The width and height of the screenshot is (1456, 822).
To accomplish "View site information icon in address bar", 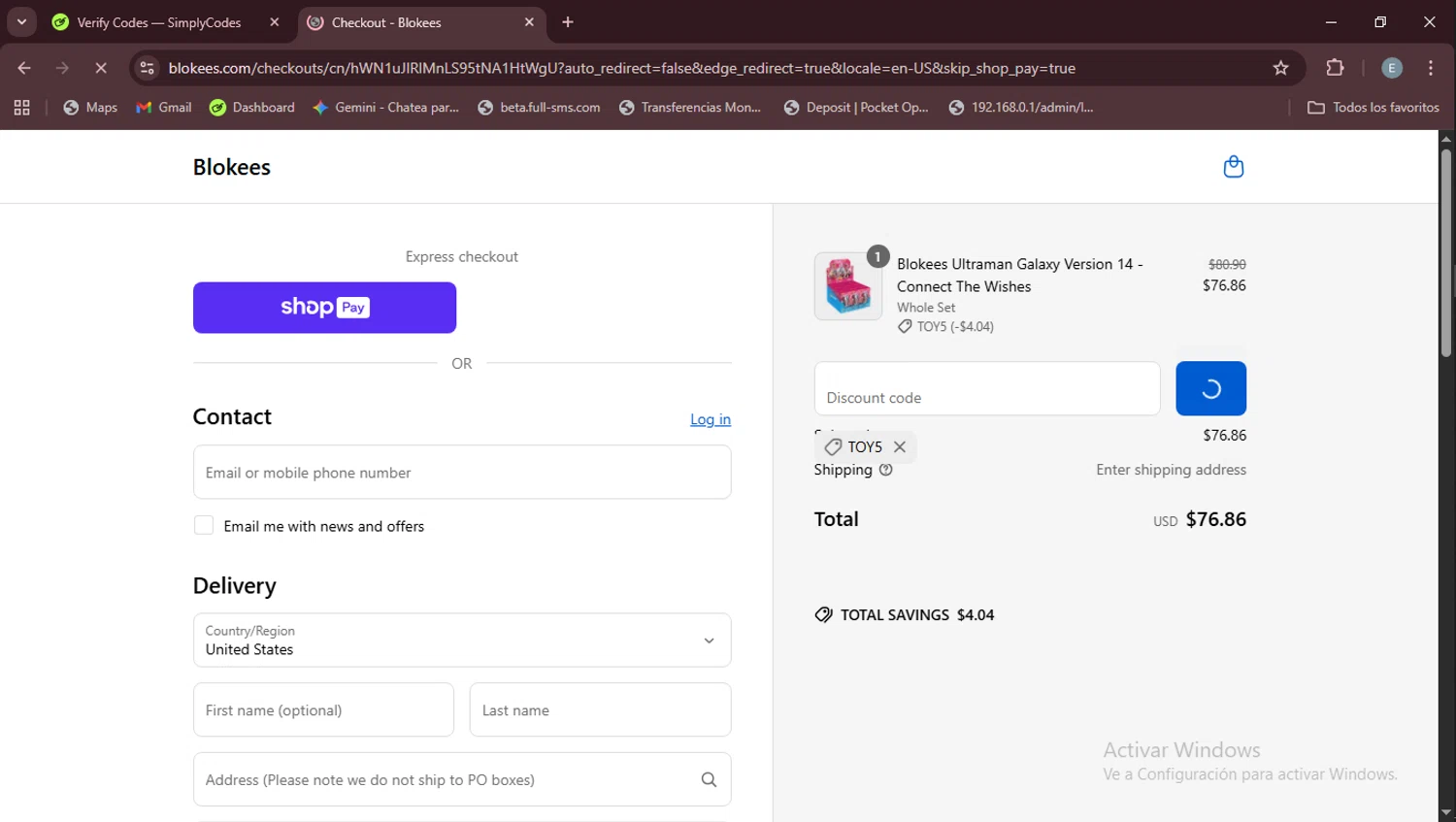I will pyautogui.click(x=148, y=68).
